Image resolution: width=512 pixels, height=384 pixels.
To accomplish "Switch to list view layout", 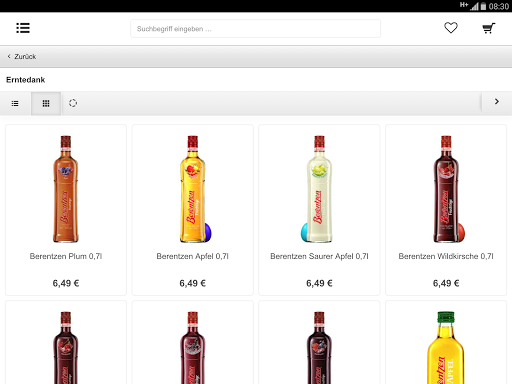I will 15,103.
